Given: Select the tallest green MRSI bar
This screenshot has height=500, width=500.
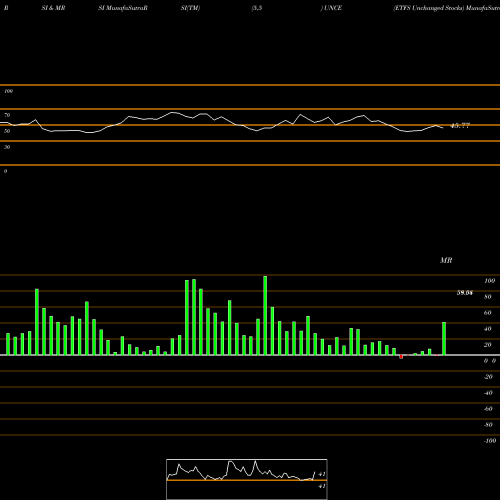Looking at the screenshot, I should (x=265, y=315).
